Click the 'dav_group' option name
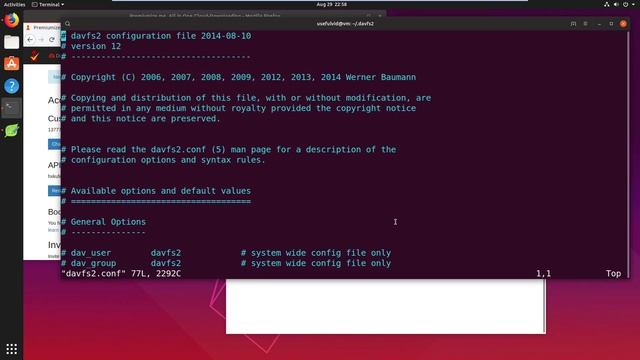This screenshot has width=640, height=360. coord(93,263)
